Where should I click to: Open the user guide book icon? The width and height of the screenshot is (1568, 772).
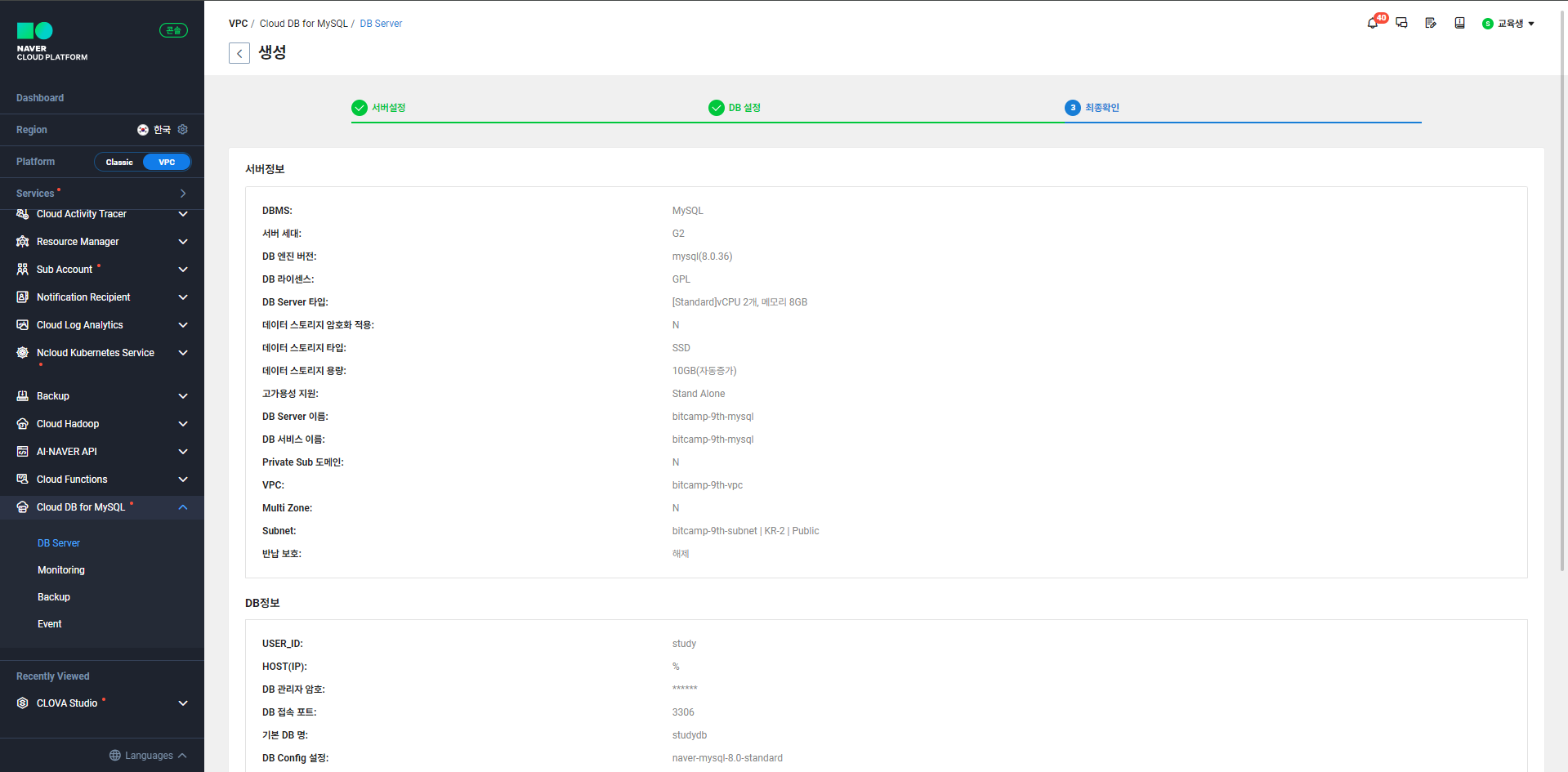(1459, 23)
